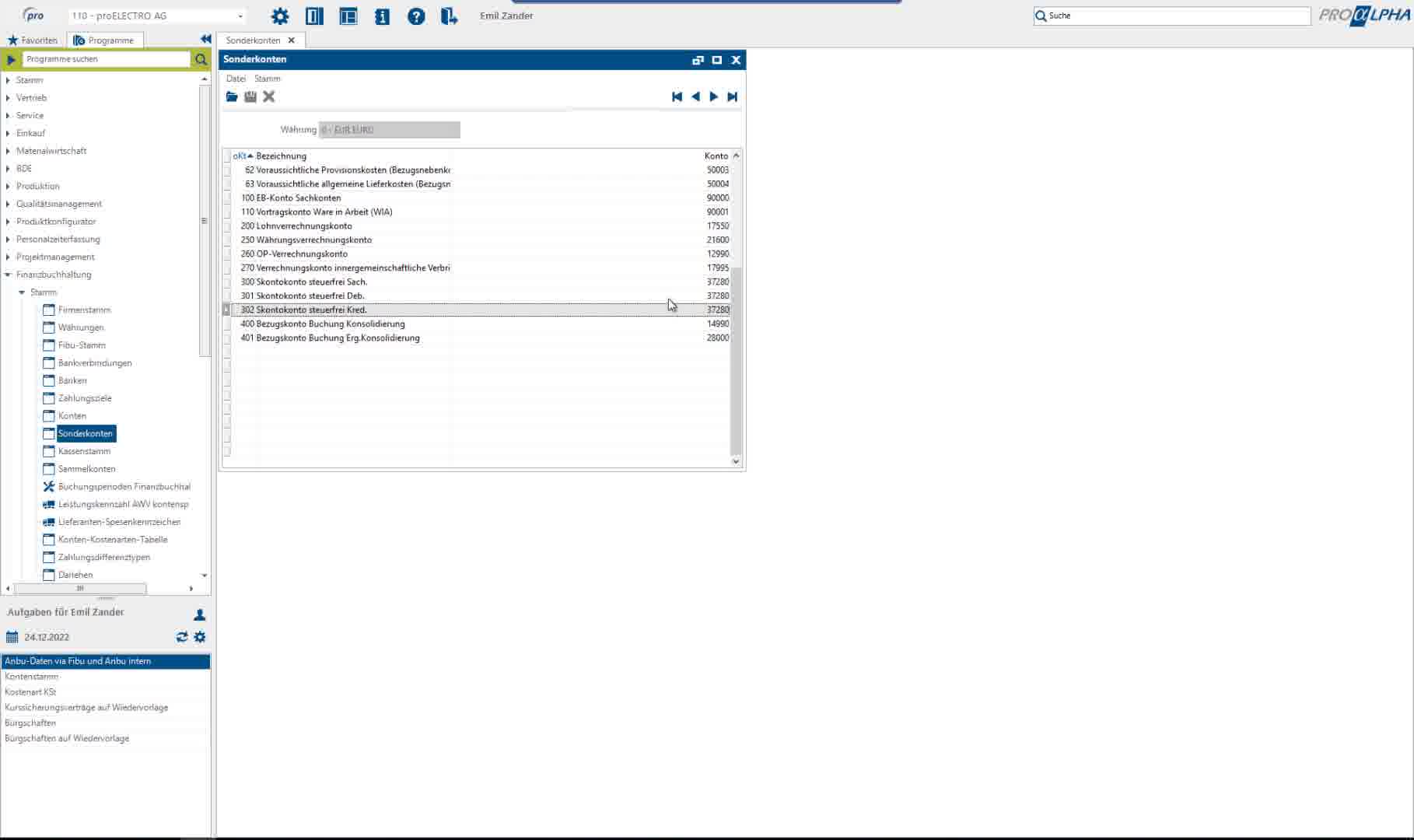Click the delete X icon in Sonderkonten toolbar

pyautogui.click(x=269, y=96)
